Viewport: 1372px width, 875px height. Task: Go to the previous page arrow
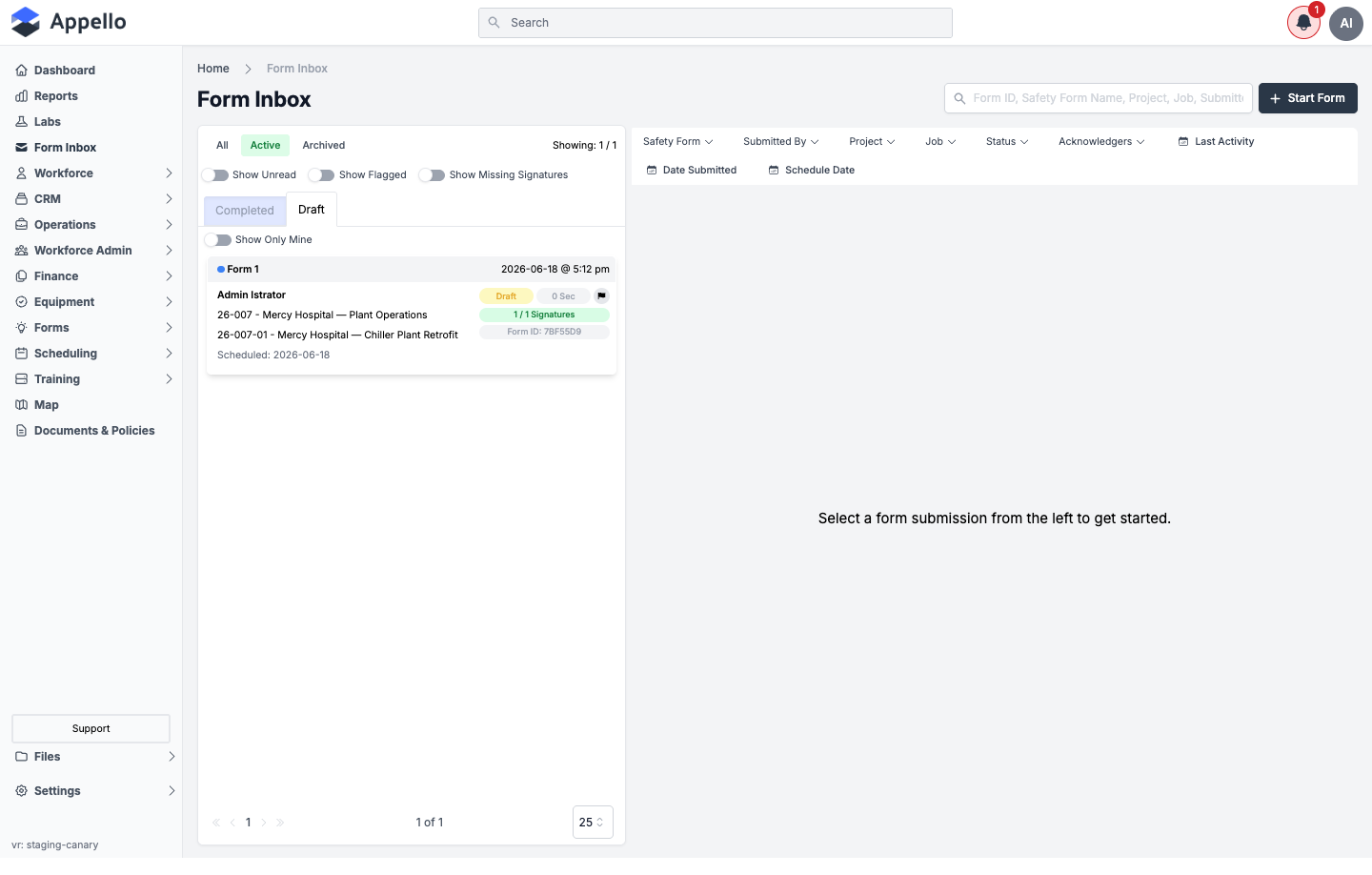[x=232, y=823]
